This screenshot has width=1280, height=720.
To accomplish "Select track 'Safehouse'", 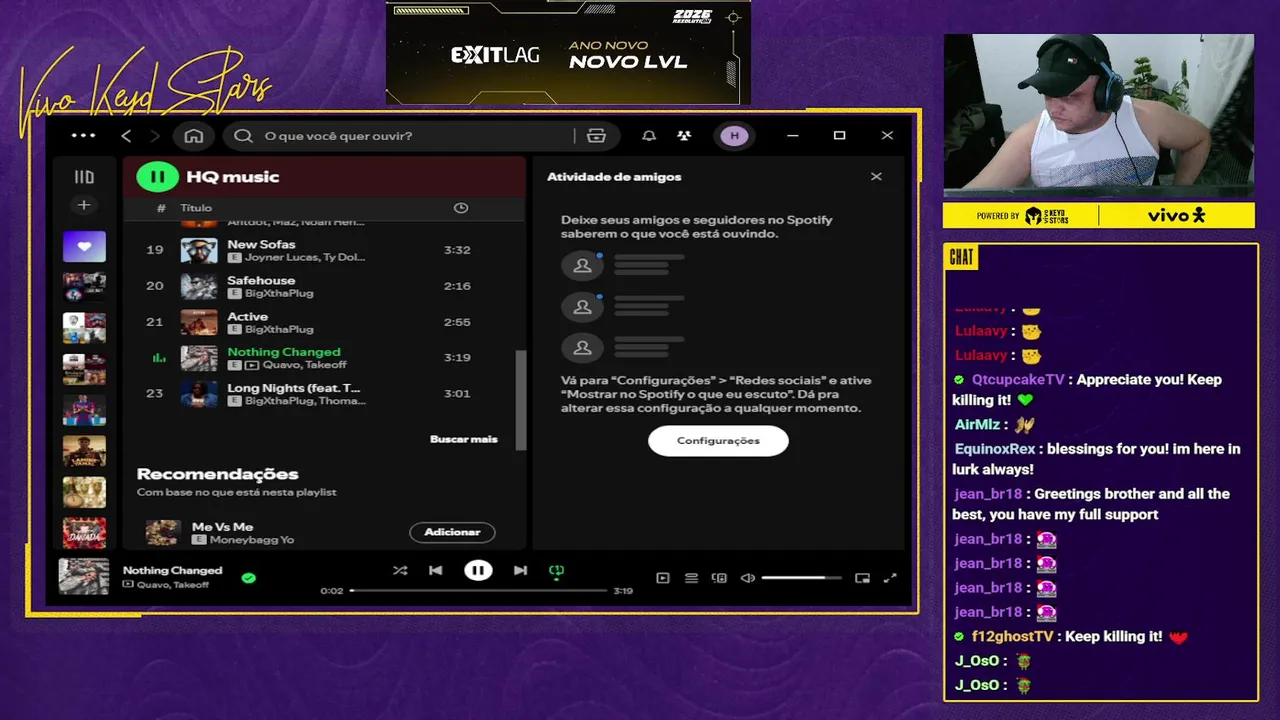I will click(x=261, y=280).
